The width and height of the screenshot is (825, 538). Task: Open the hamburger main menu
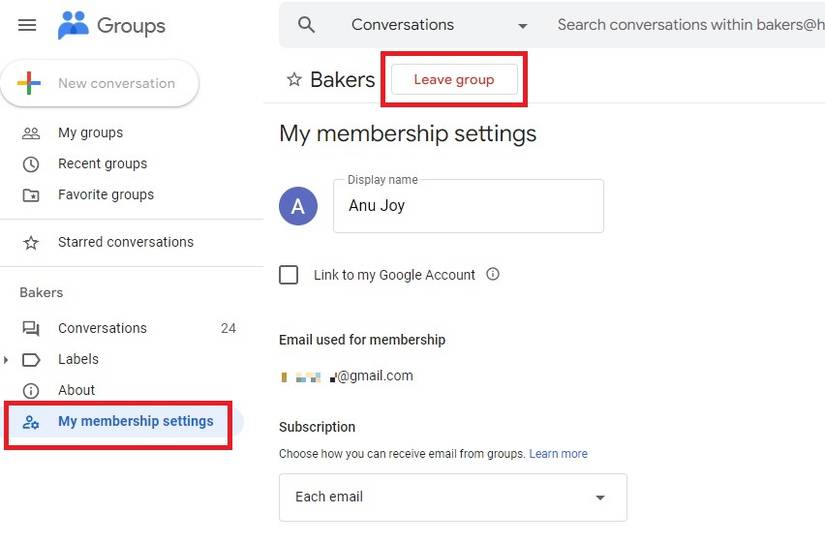coord(27,25)
